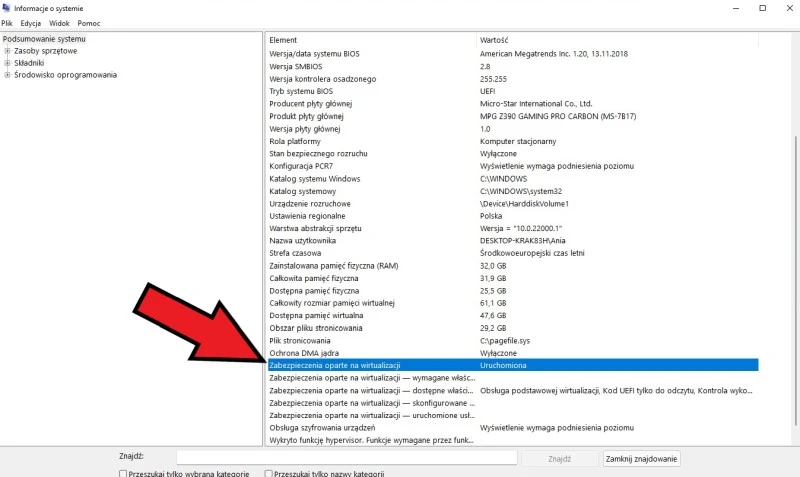
Task: Select Produkt płyty głównej row
Action: [x=512, y=116]
